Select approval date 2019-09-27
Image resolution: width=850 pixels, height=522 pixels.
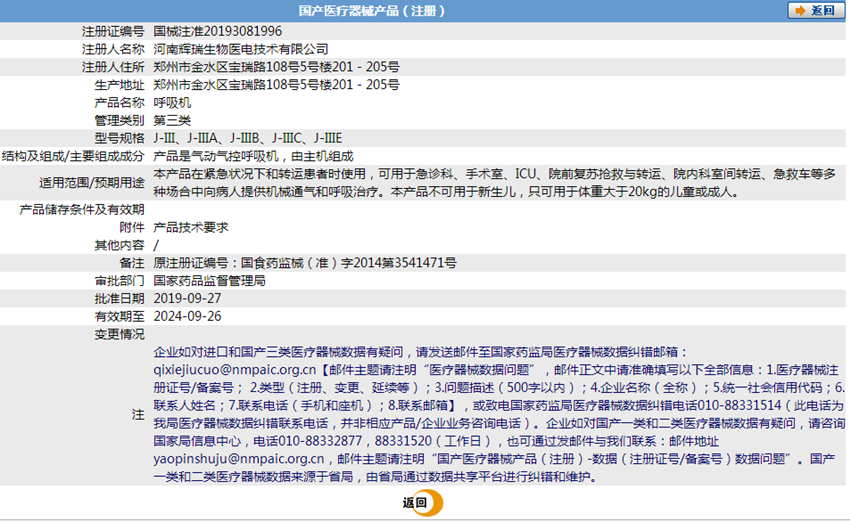(x=187, y=299)
